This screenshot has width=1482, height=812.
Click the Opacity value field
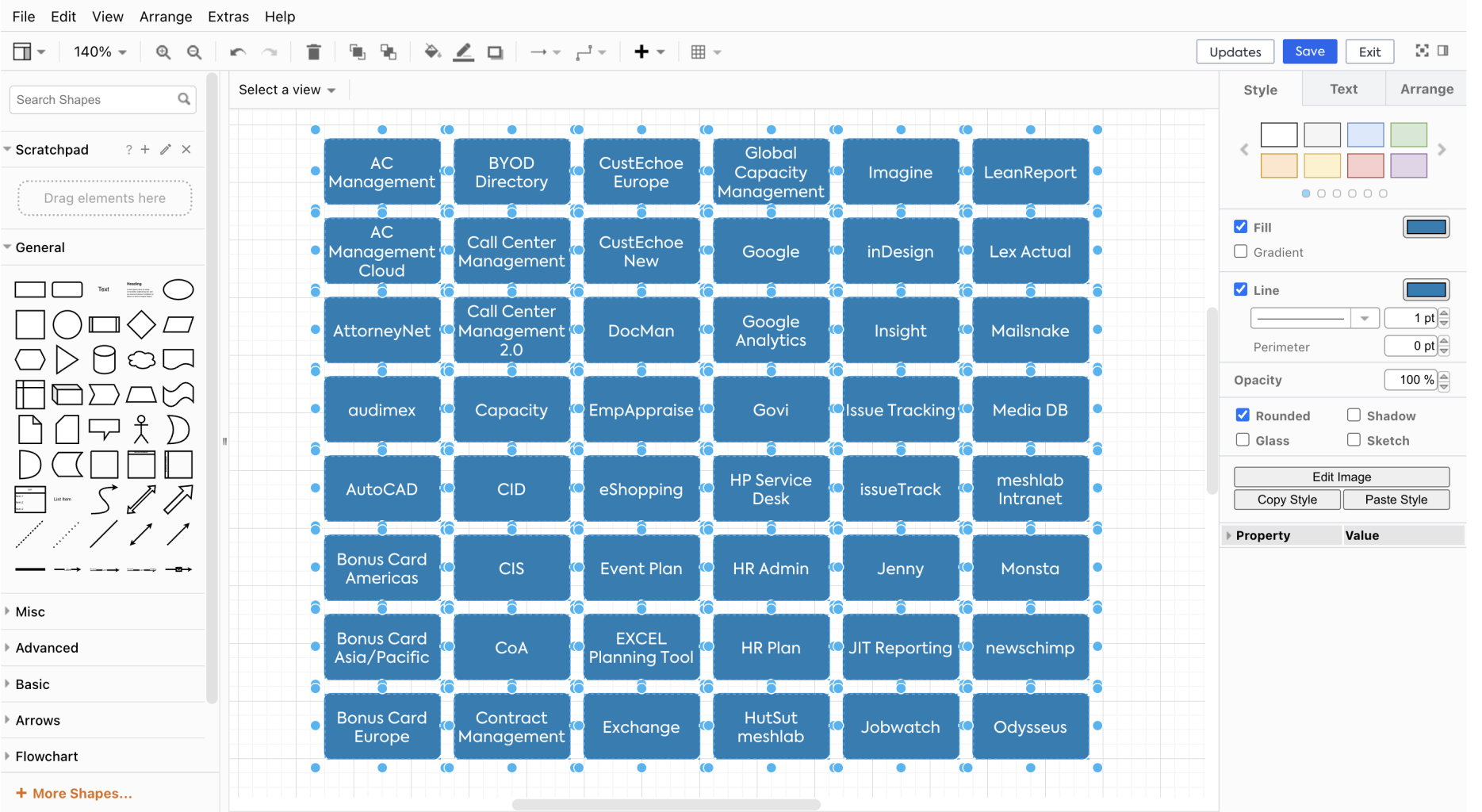point(1411,380)
